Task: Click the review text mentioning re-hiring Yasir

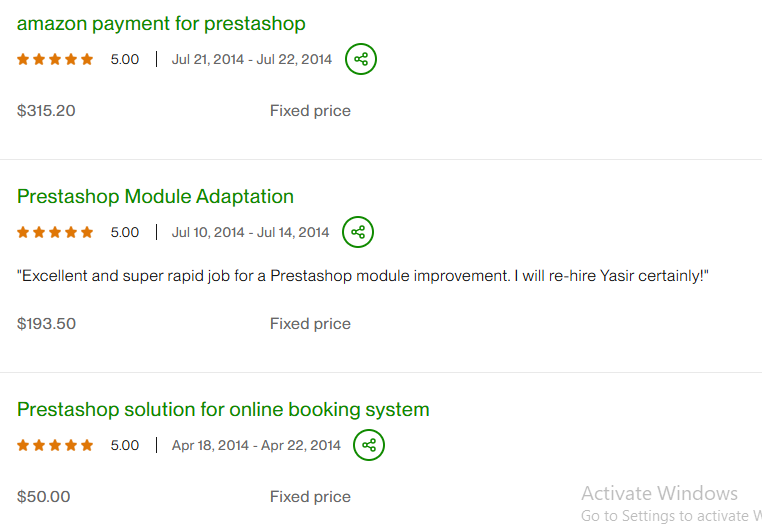Action: pyautogui.click(x=363, y=275)
